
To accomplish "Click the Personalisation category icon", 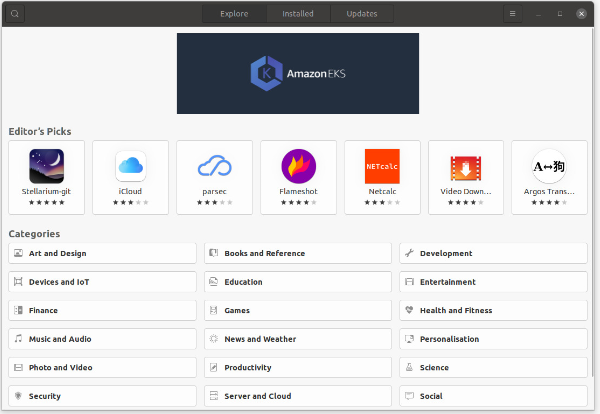I will coord(409,339).
